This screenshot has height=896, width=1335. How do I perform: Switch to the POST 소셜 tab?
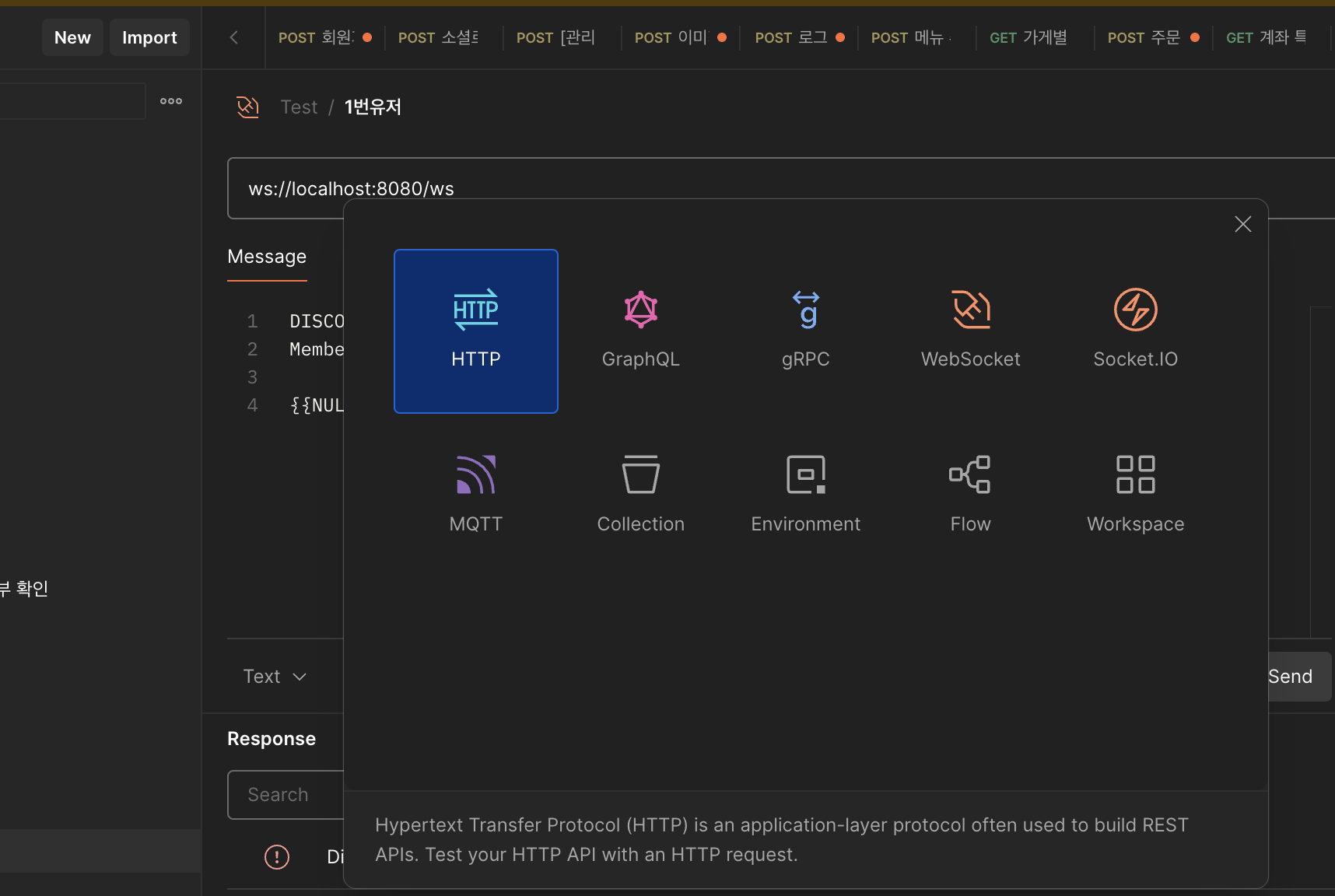pyautogui.click(x=443, y=37)
